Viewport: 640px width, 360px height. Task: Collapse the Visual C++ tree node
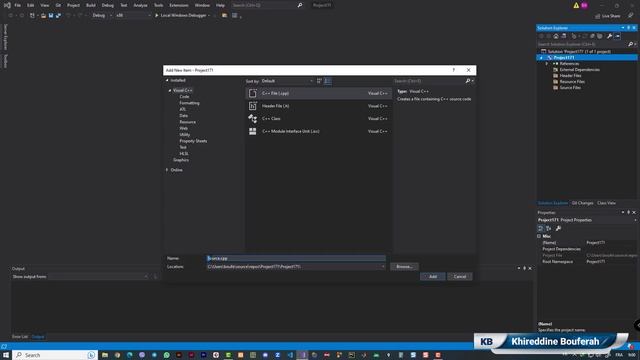[170, 91]
